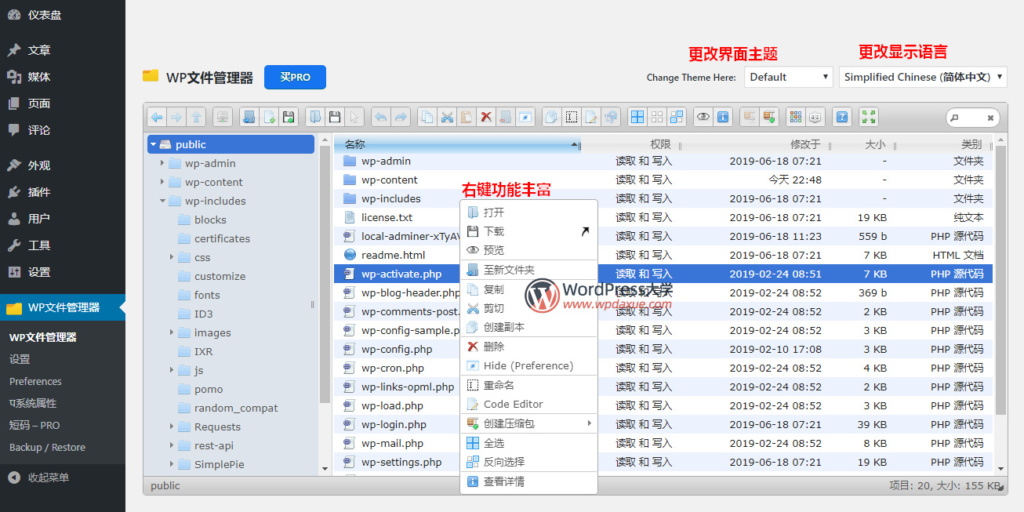Sort files by the 名称 column header
The height and width of the screenshot is (512, 1024).
(x=456, y=144)
